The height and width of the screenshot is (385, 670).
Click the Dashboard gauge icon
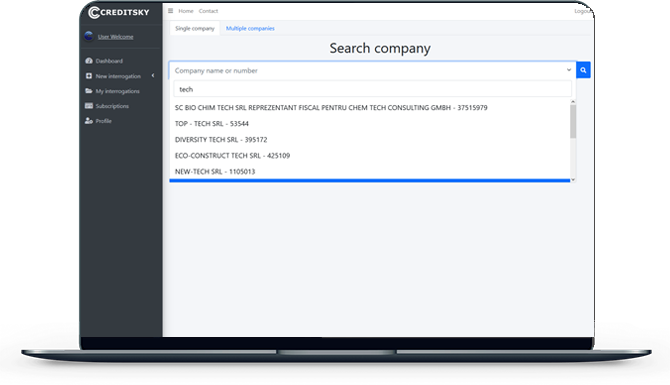point(89,61)
